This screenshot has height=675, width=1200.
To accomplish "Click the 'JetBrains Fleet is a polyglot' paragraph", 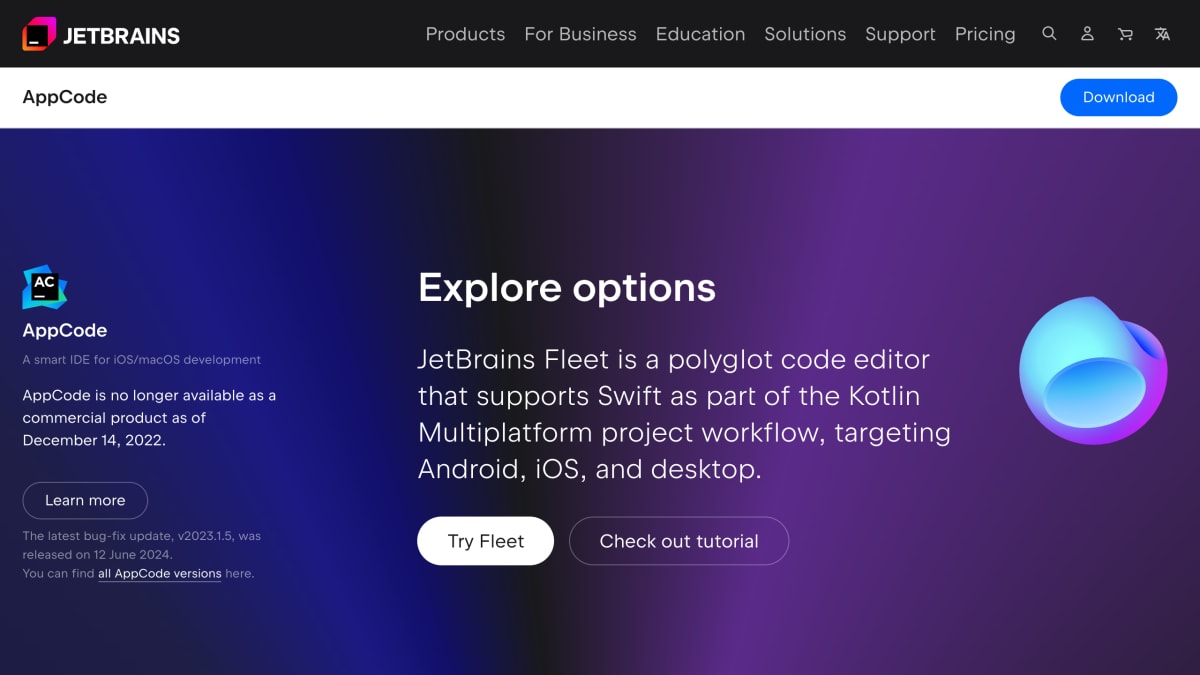I will (684, 414).
